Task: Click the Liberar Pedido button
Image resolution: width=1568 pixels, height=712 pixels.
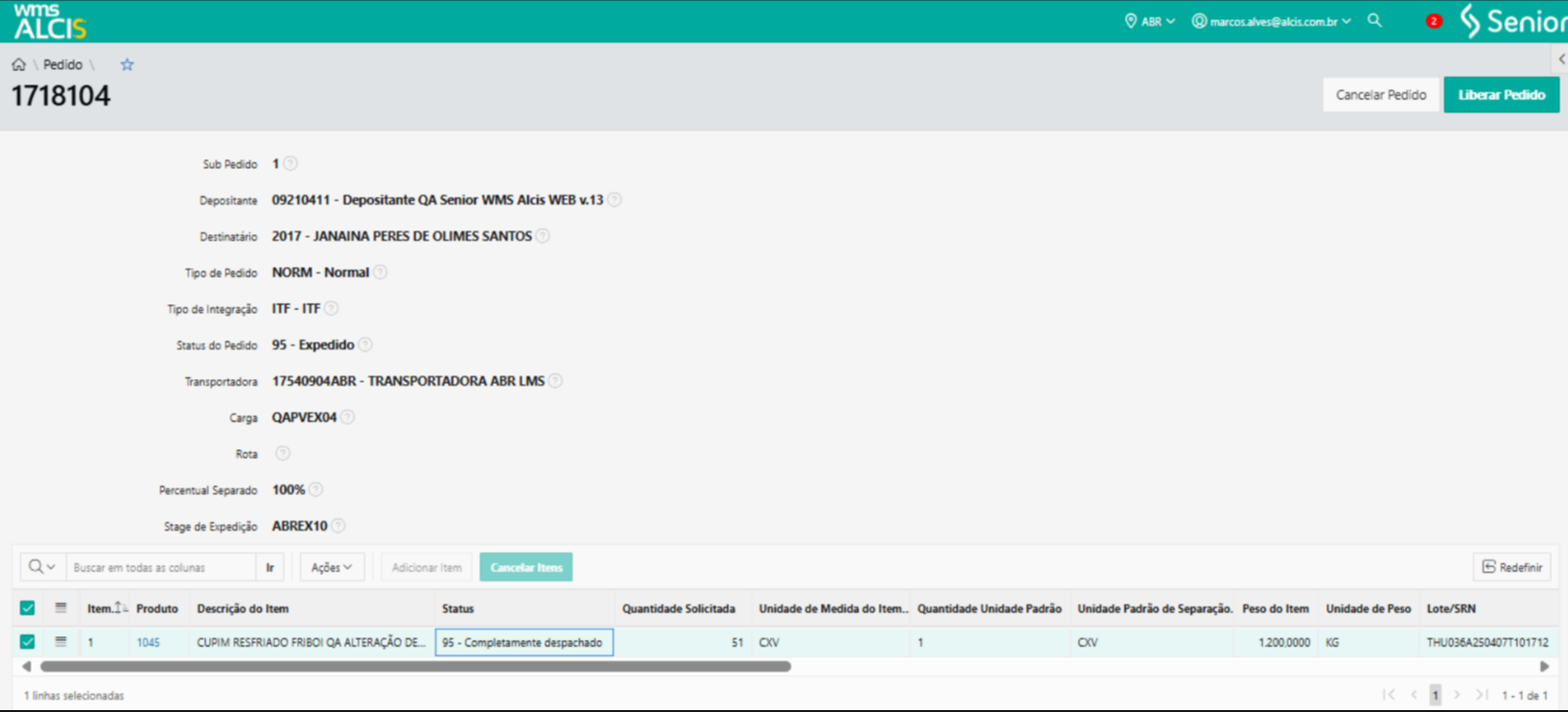Action: (1502, 95)
